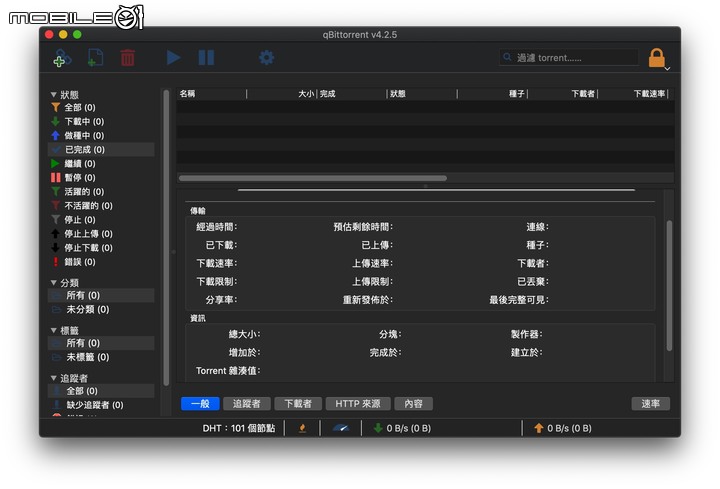Switch to the 一般 tab
Image resolution: width=720 pixels, height=489 pixels.
[200, 404]
